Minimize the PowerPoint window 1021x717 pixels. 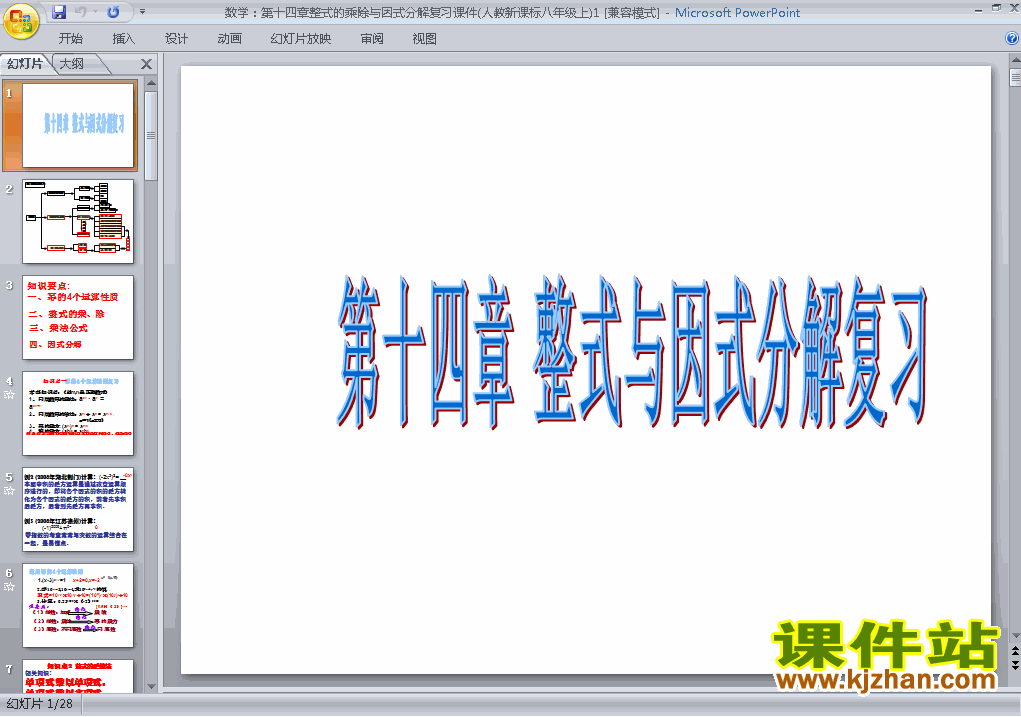pyautogui.click(x=978, y=9)
